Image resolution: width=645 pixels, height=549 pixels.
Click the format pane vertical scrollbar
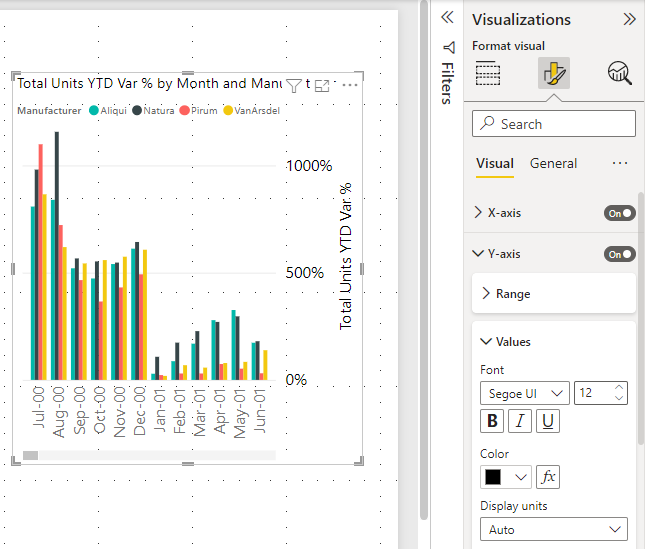pyautogui.click(x=641, y=318)
